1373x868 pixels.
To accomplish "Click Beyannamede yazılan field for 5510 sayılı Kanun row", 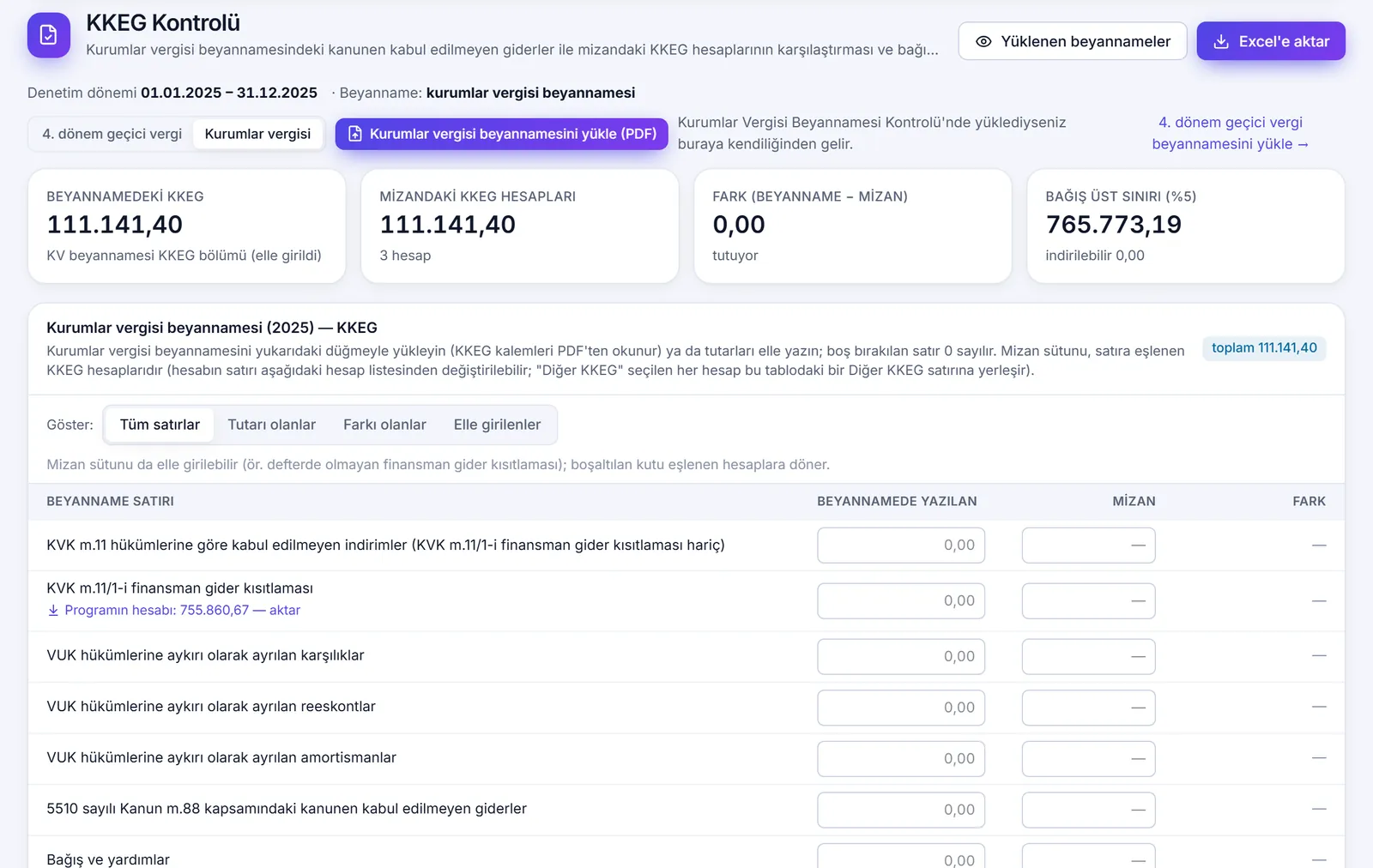I will coord(901,810).
